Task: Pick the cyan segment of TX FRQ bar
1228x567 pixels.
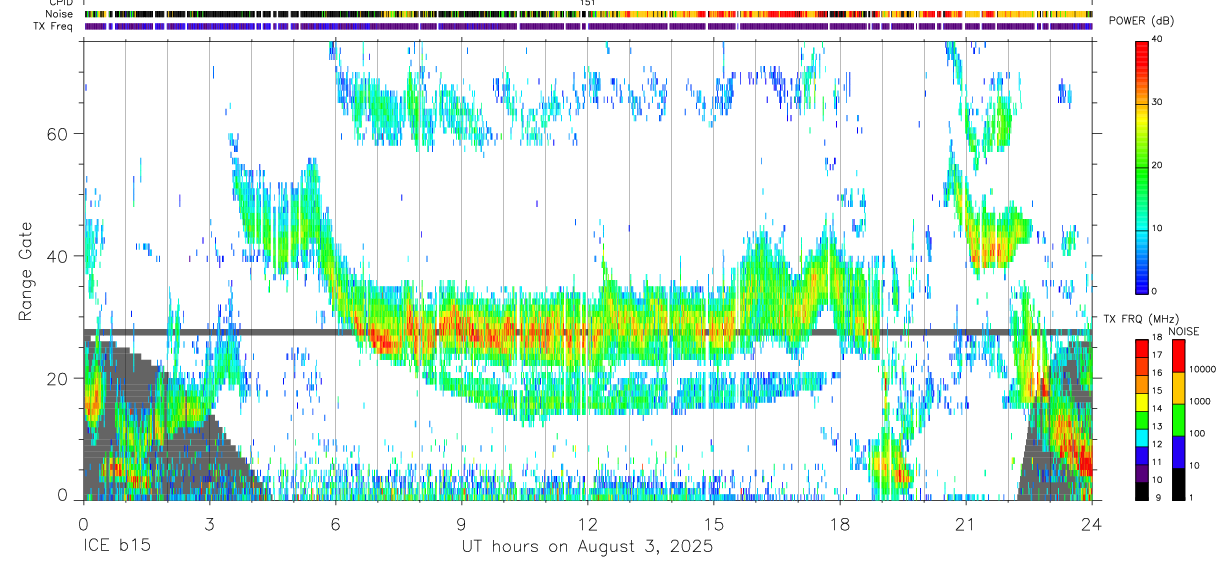Action: 1142,437
